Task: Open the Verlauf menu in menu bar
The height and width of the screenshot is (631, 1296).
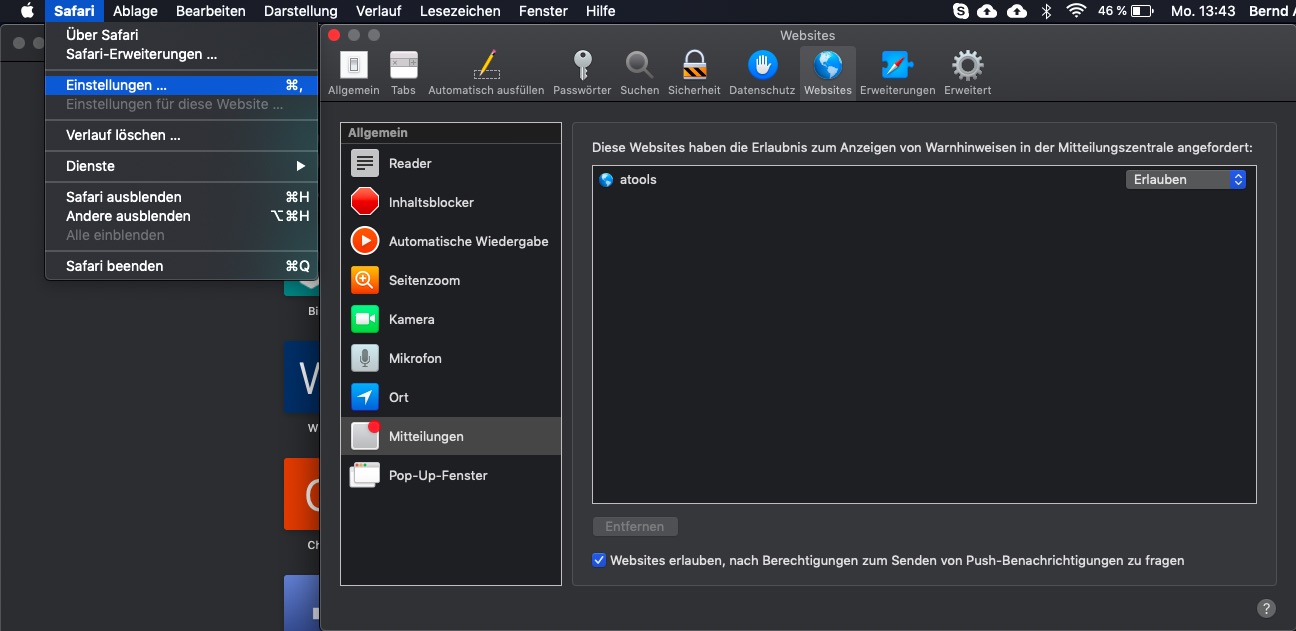Action: [378, 11]
